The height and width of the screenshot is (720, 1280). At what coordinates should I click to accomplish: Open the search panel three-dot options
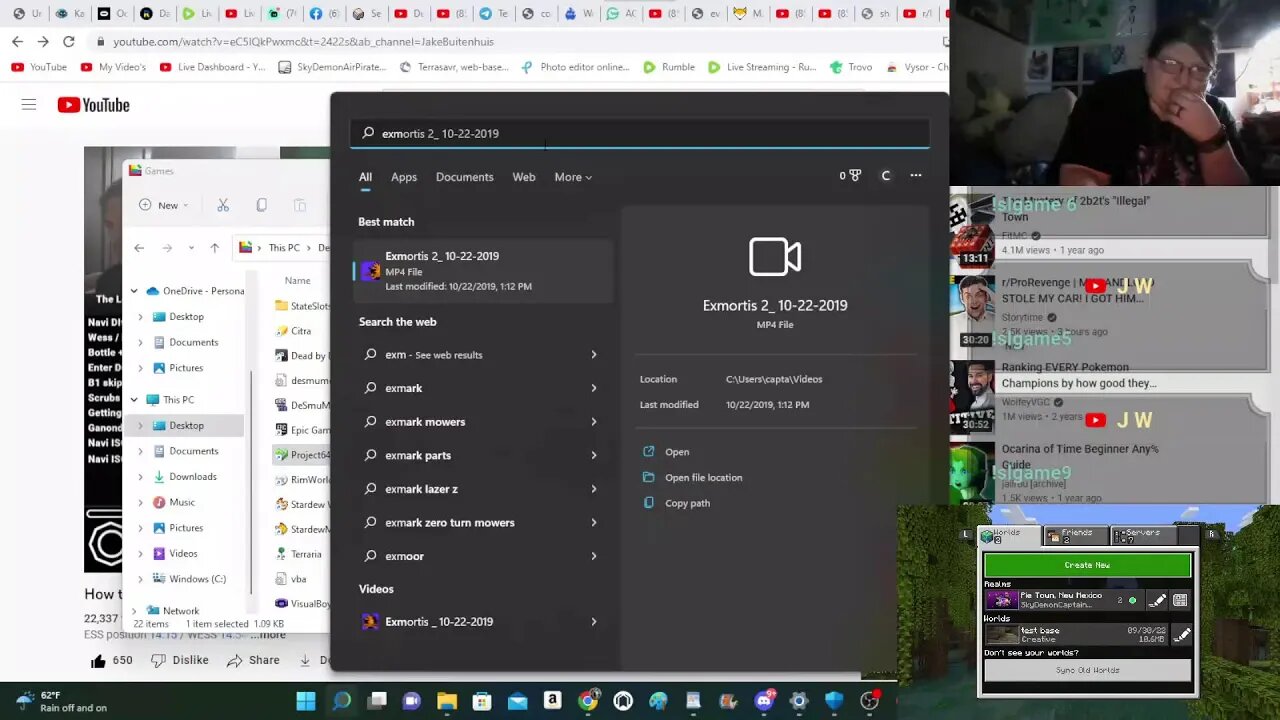click(x=915, y=176)
